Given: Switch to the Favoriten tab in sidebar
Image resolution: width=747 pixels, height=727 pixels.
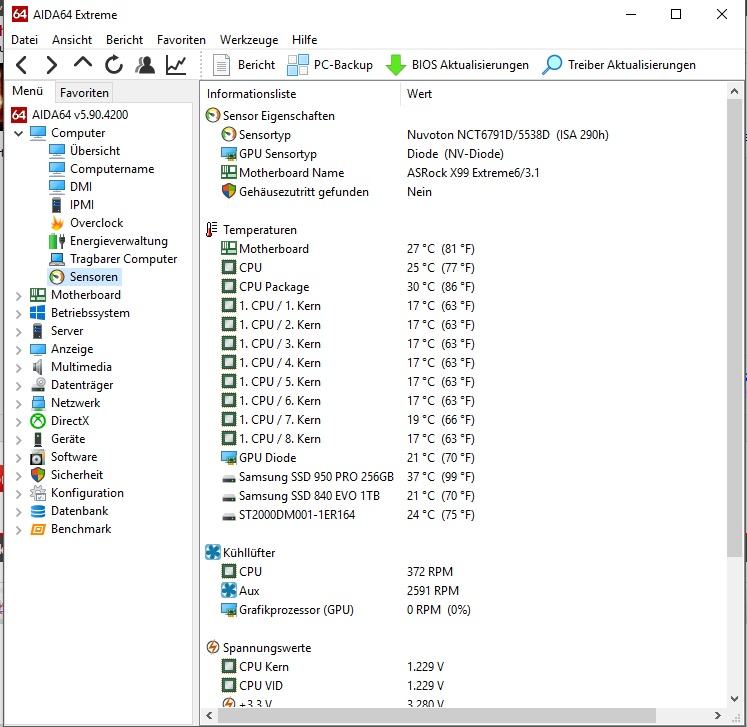Looking at the screenshot, I should click(84, 92).
